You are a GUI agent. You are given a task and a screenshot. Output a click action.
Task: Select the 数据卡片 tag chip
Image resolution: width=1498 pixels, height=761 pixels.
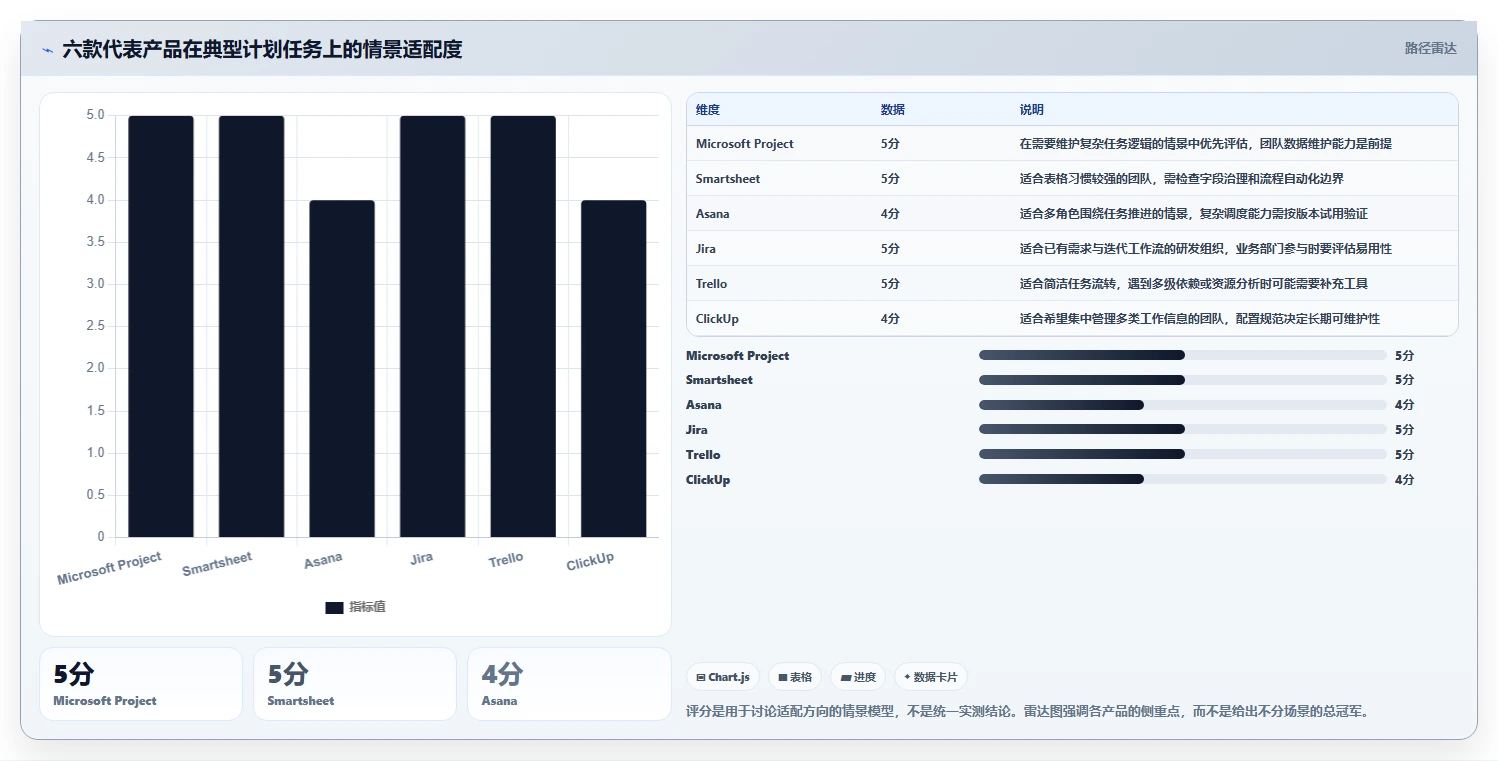pyautogui.click(x=931, y=677)
